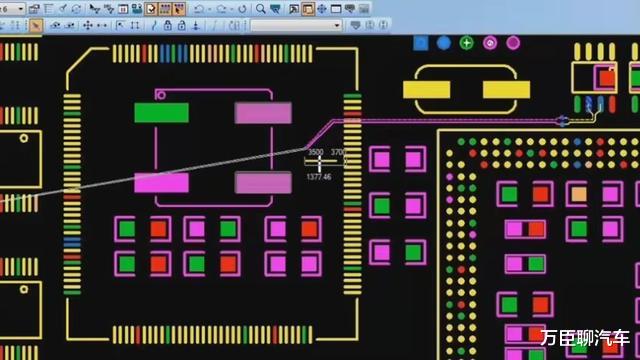Activate the Zoom magnifier tool
The width and height of the screenshot is (640, 360).
click(260, 9)
